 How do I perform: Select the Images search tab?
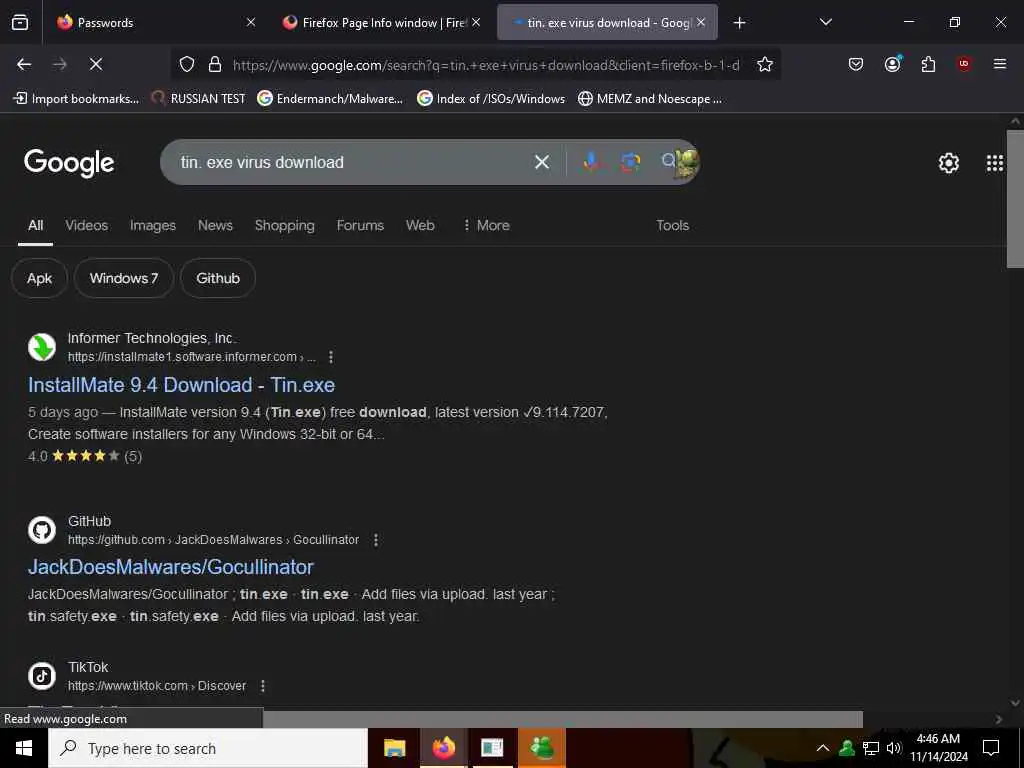(x=153, y=225)
